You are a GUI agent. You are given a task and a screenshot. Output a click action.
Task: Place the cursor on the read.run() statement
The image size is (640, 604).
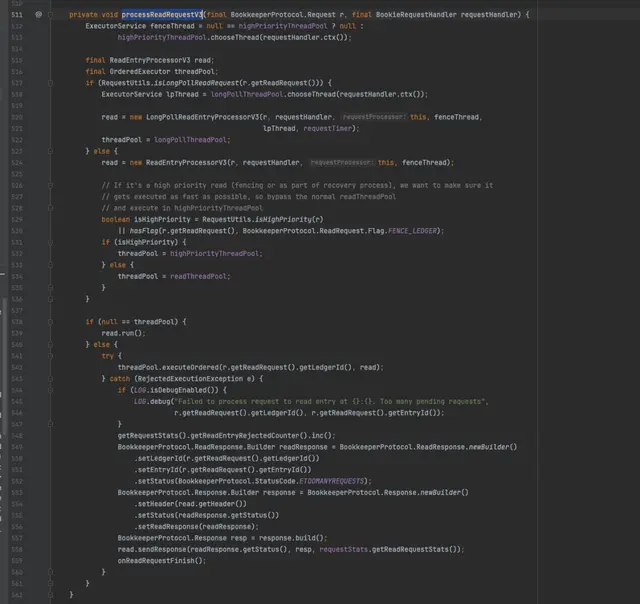point(124,333)
